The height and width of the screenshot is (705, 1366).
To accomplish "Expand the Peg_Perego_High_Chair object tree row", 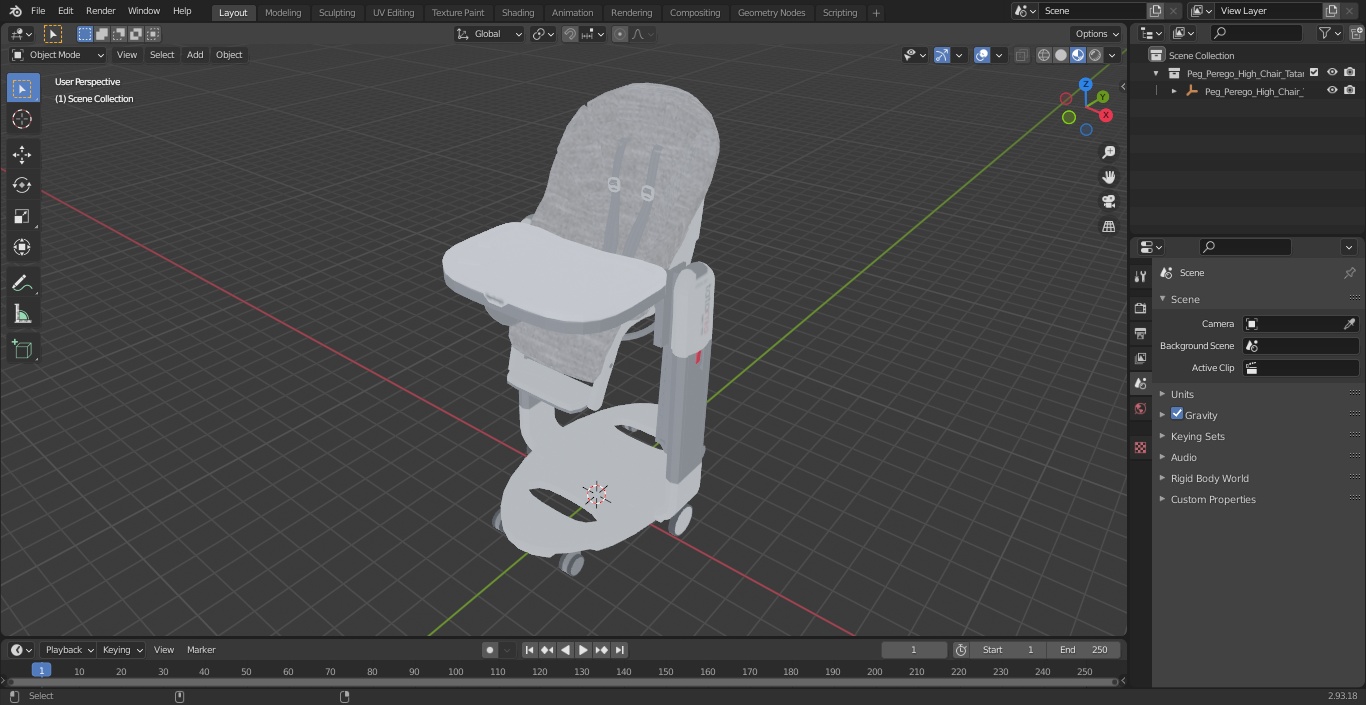I will tap(1174, 91).
